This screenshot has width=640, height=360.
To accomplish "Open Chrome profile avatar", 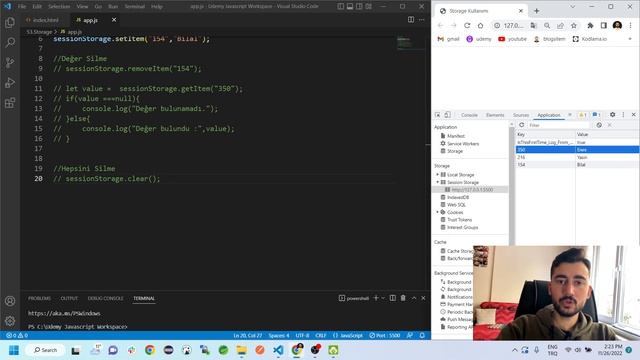I will 617,25.
